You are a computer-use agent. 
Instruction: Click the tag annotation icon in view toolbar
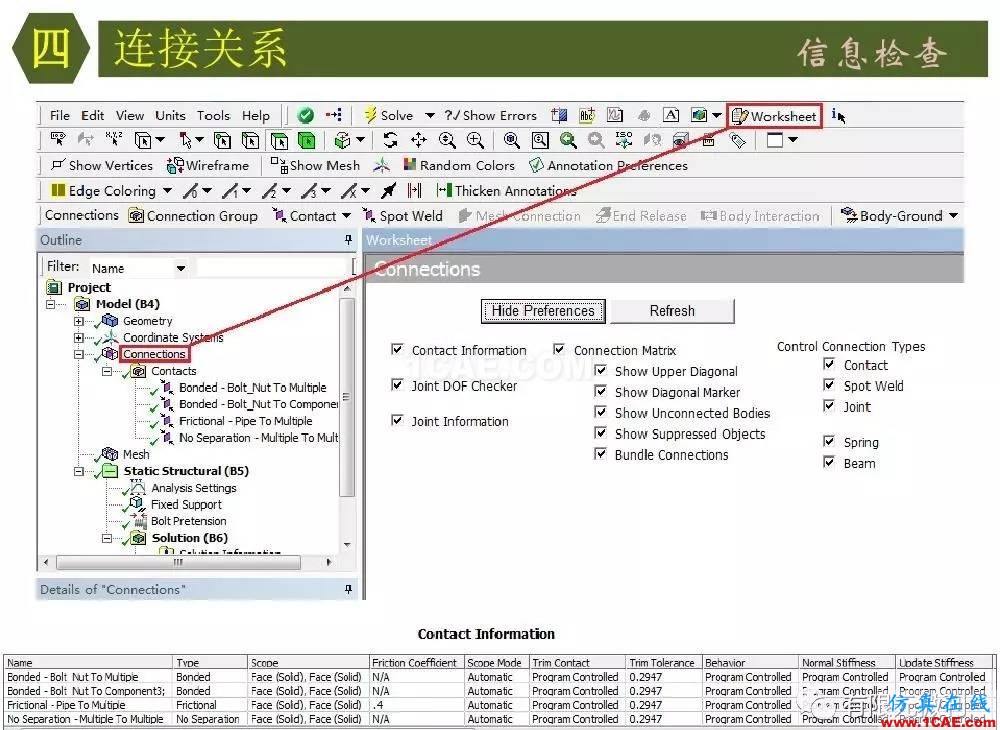coord(737,140)
